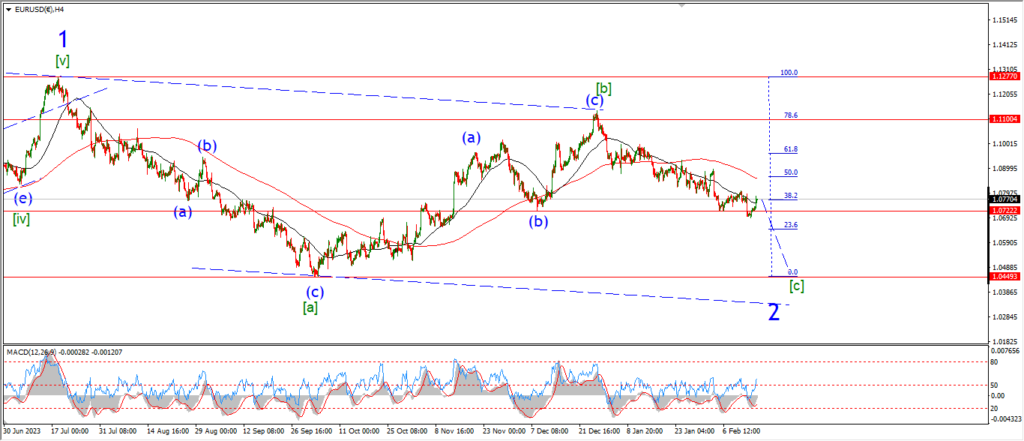Screen dimensions: 1024x441
Task: Click the 30 Jun 2023 date on time axis
Action: coord(22,433)
